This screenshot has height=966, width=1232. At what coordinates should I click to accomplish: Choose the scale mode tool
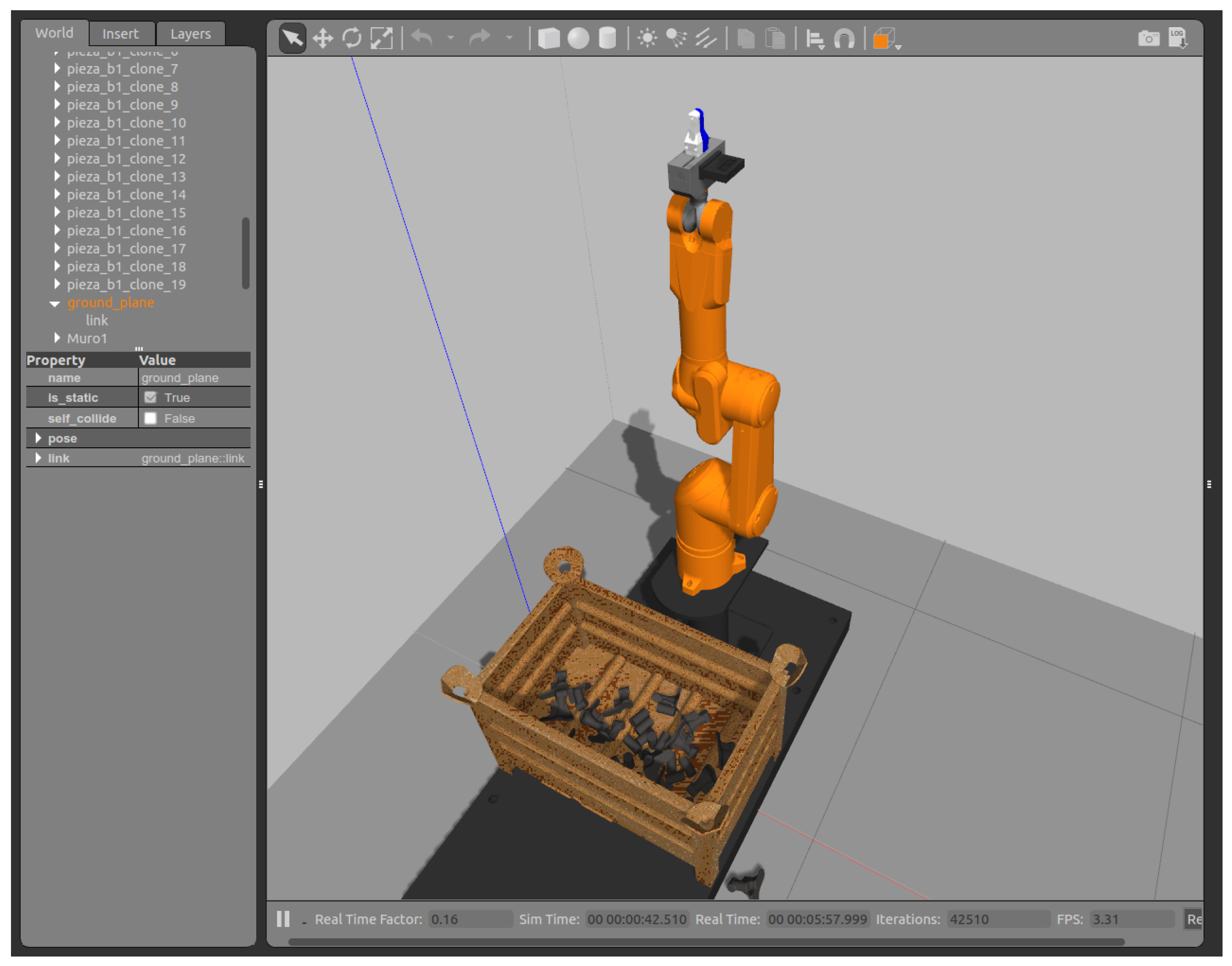click(x=381, y=39)
